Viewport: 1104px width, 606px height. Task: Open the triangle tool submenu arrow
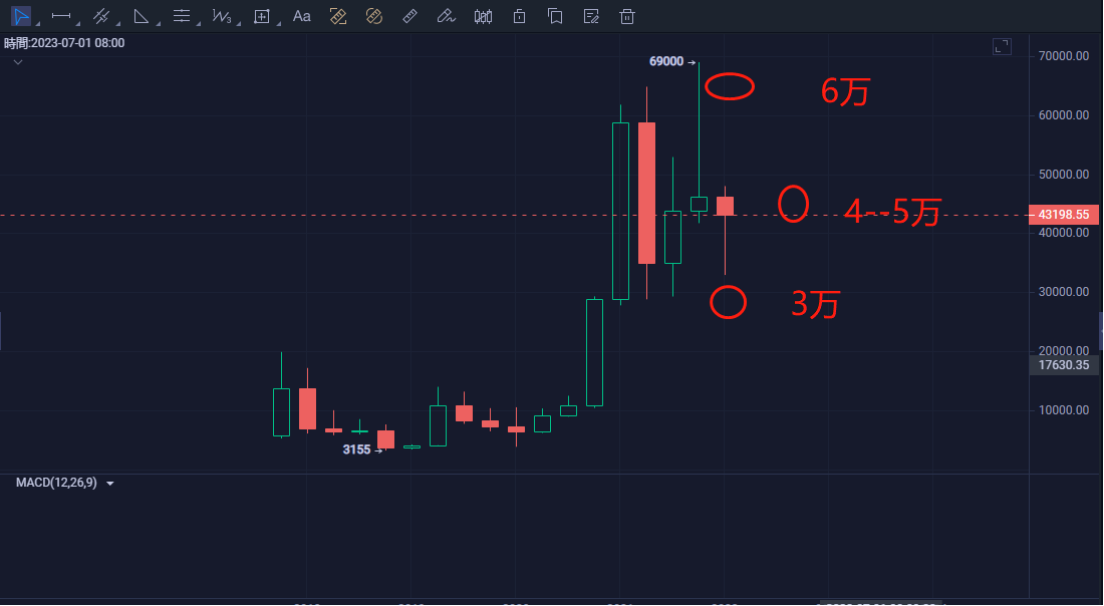coord(158,23)
